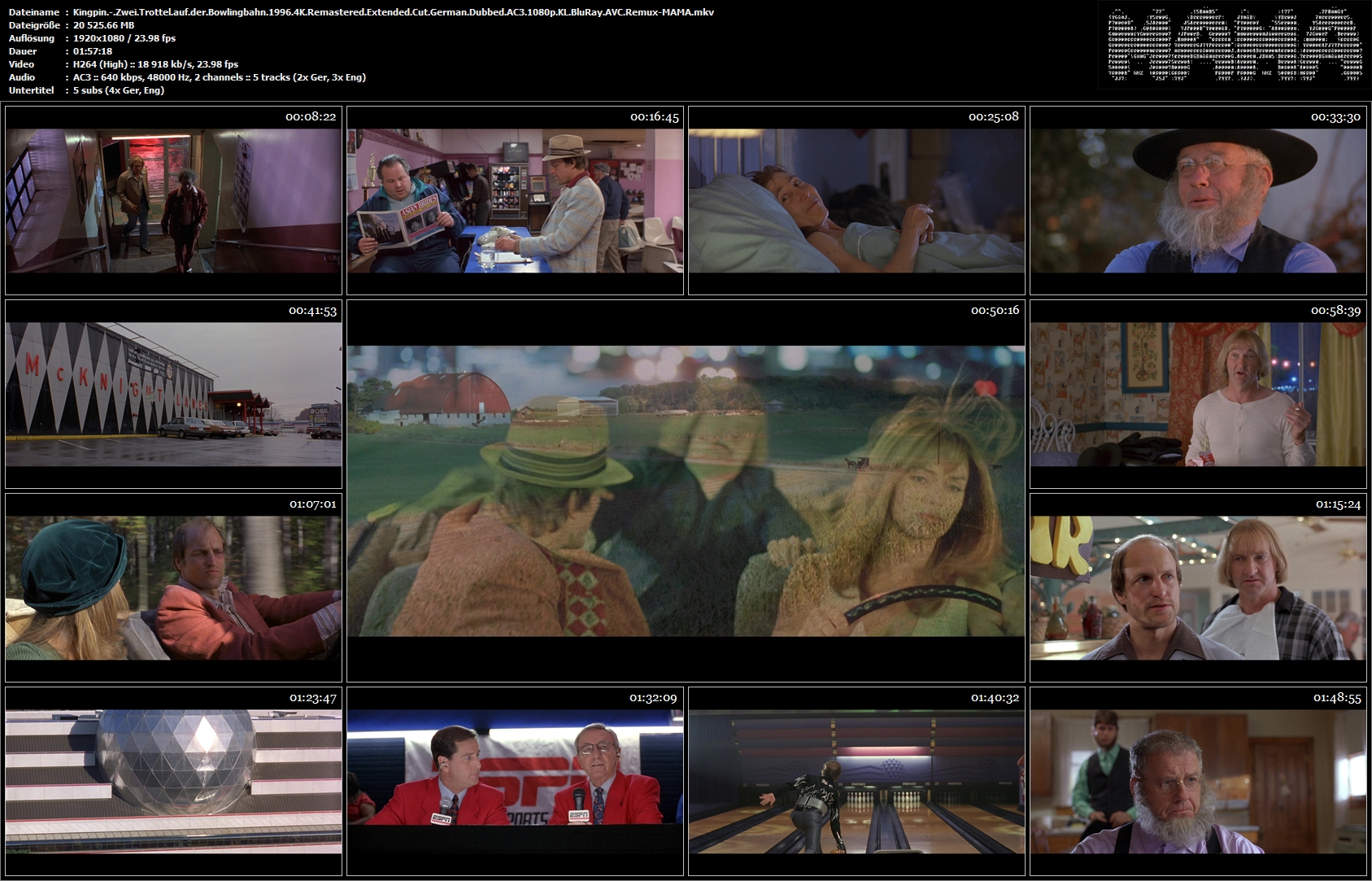Click the file size value 20 525.66 MB
The height and width of the screenshot is (881, 1372).
click(x=103, y=25)
